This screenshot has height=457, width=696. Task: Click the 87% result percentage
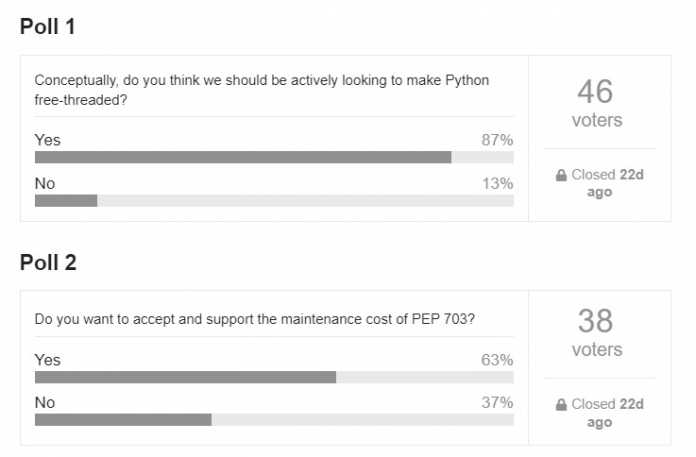tap(497, 140)
